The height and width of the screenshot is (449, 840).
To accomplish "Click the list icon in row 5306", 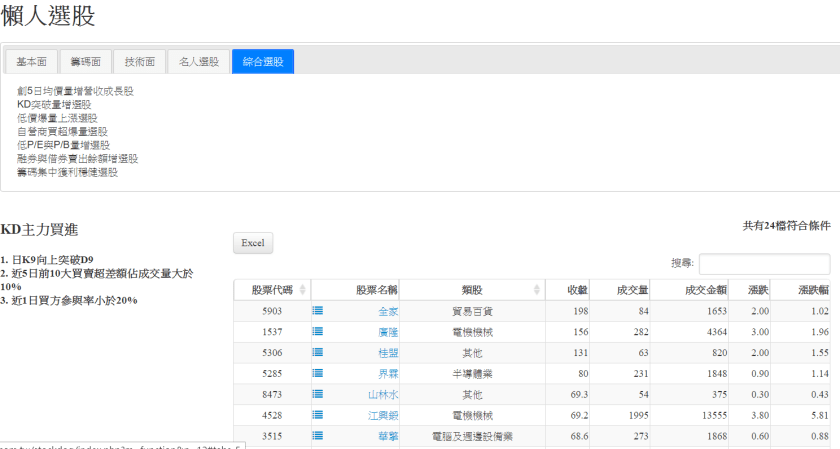I will click(x=318, y=352).
